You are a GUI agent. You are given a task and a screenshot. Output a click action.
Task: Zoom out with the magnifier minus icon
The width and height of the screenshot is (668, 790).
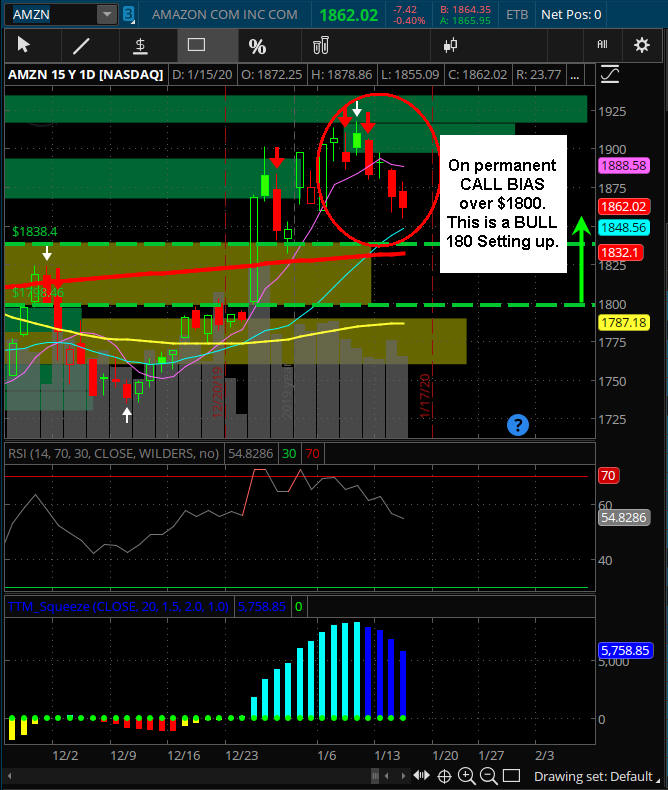488,776
